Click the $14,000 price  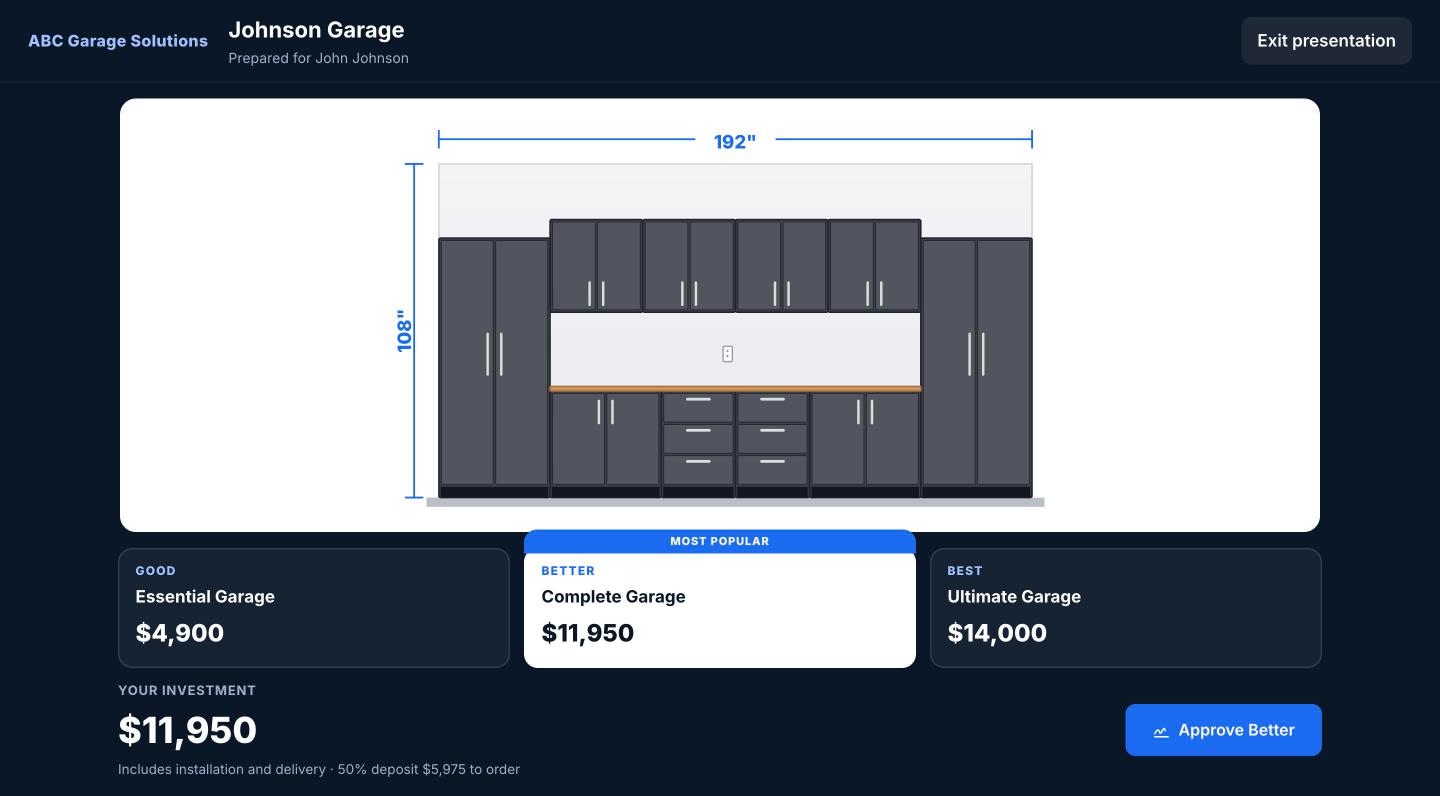click(x=997, y=633)
